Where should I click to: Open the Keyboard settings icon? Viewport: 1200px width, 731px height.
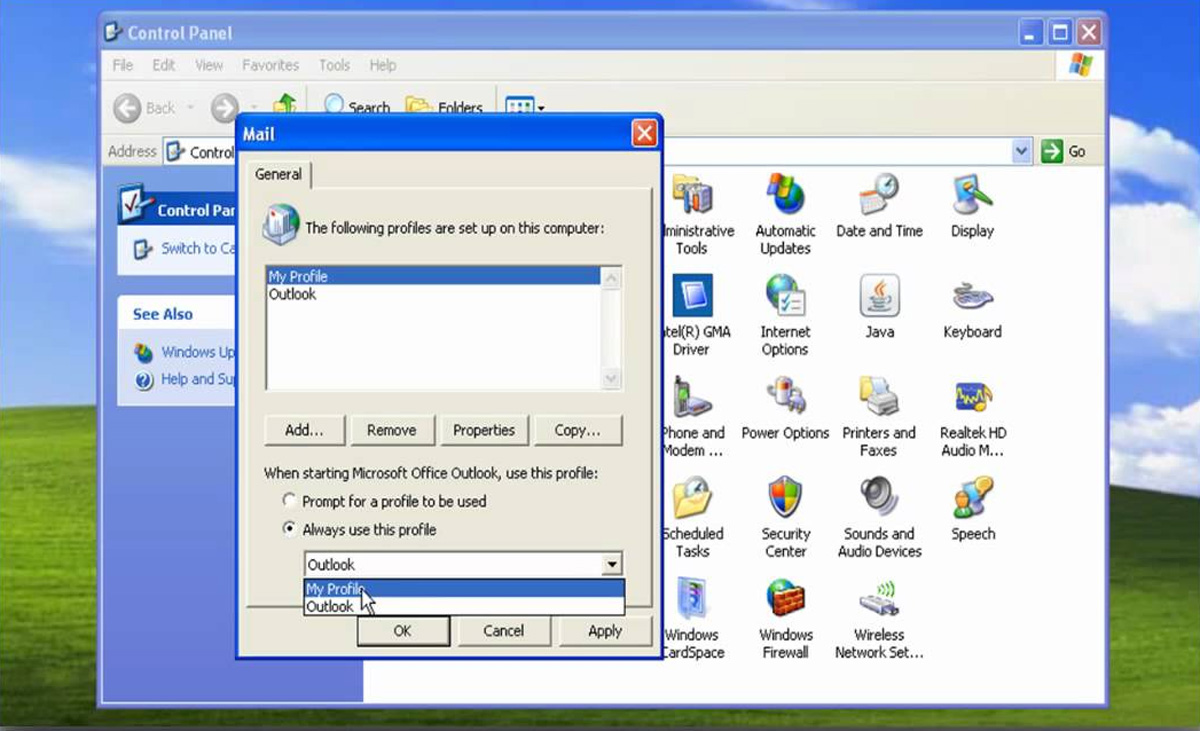click(972, 298)
